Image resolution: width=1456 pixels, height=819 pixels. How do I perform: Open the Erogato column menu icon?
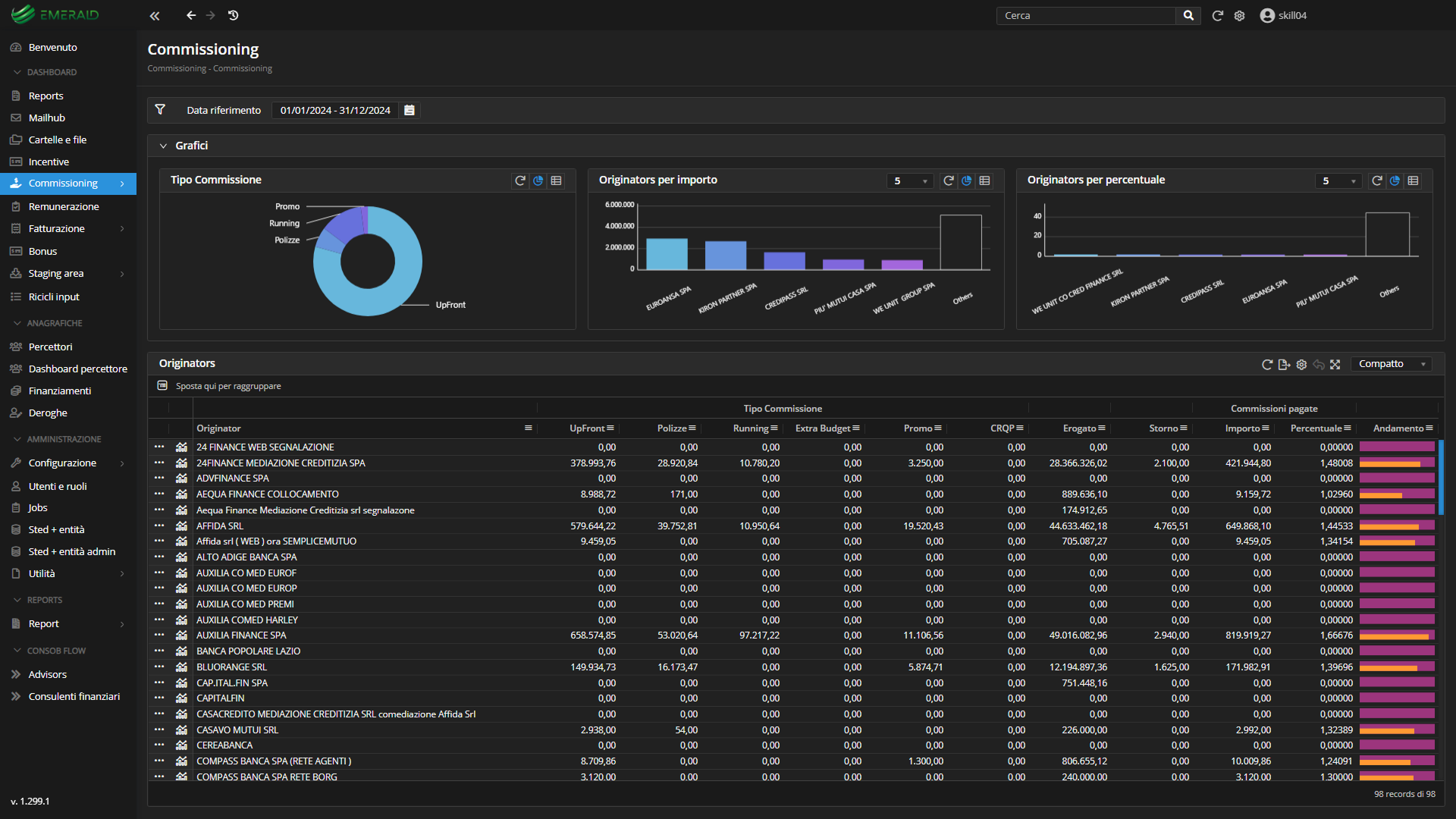(x=1102, y=428)
